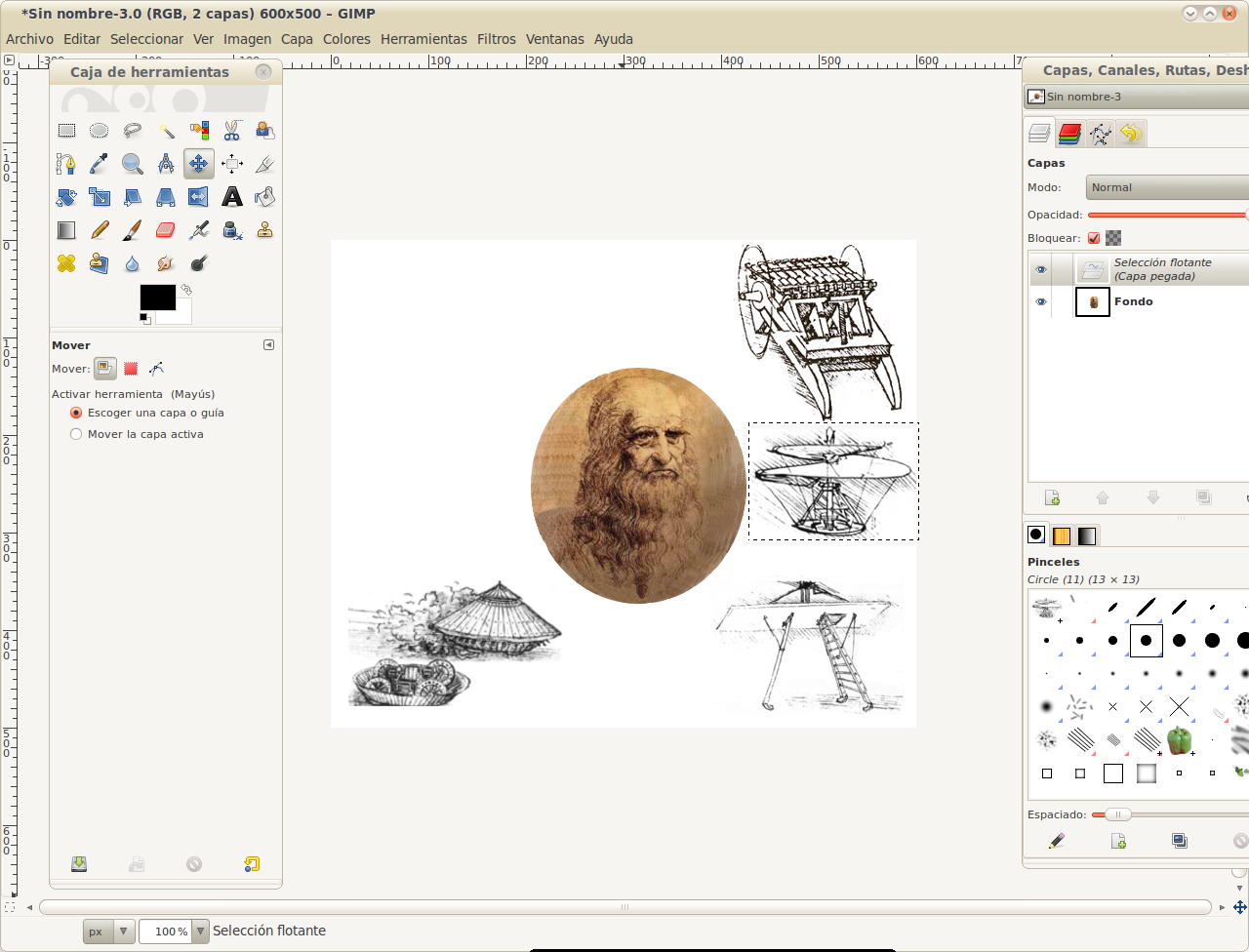Activate the Clone stamp tool
This screenshot has height=952, width=1249.
(x=264, y=229)
